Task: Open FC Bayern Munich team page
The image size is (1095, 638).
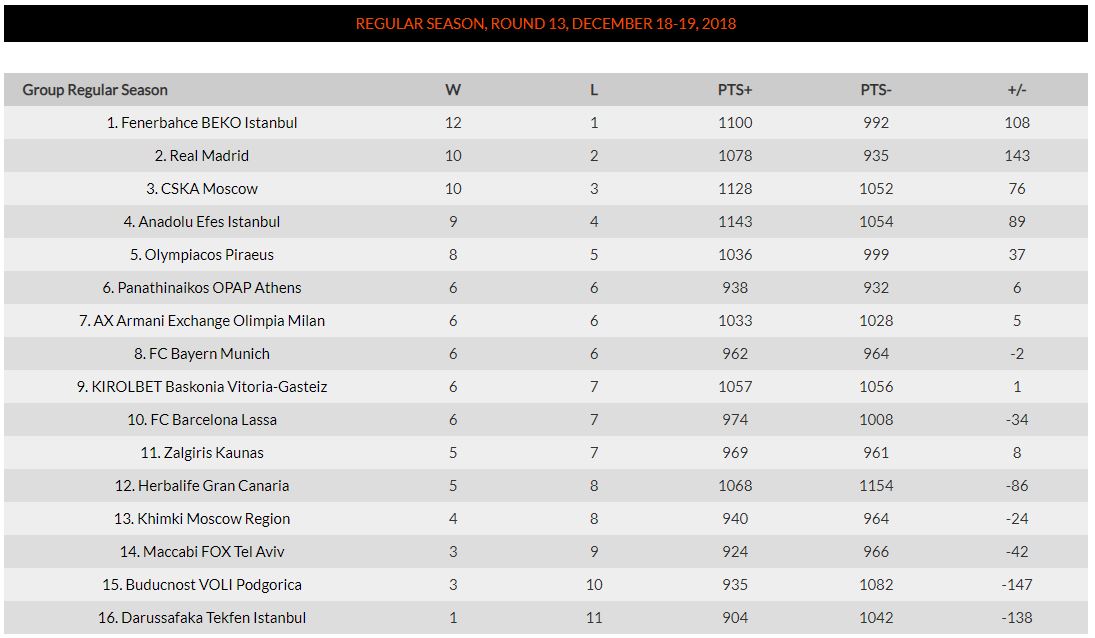Action: (202, 354)
